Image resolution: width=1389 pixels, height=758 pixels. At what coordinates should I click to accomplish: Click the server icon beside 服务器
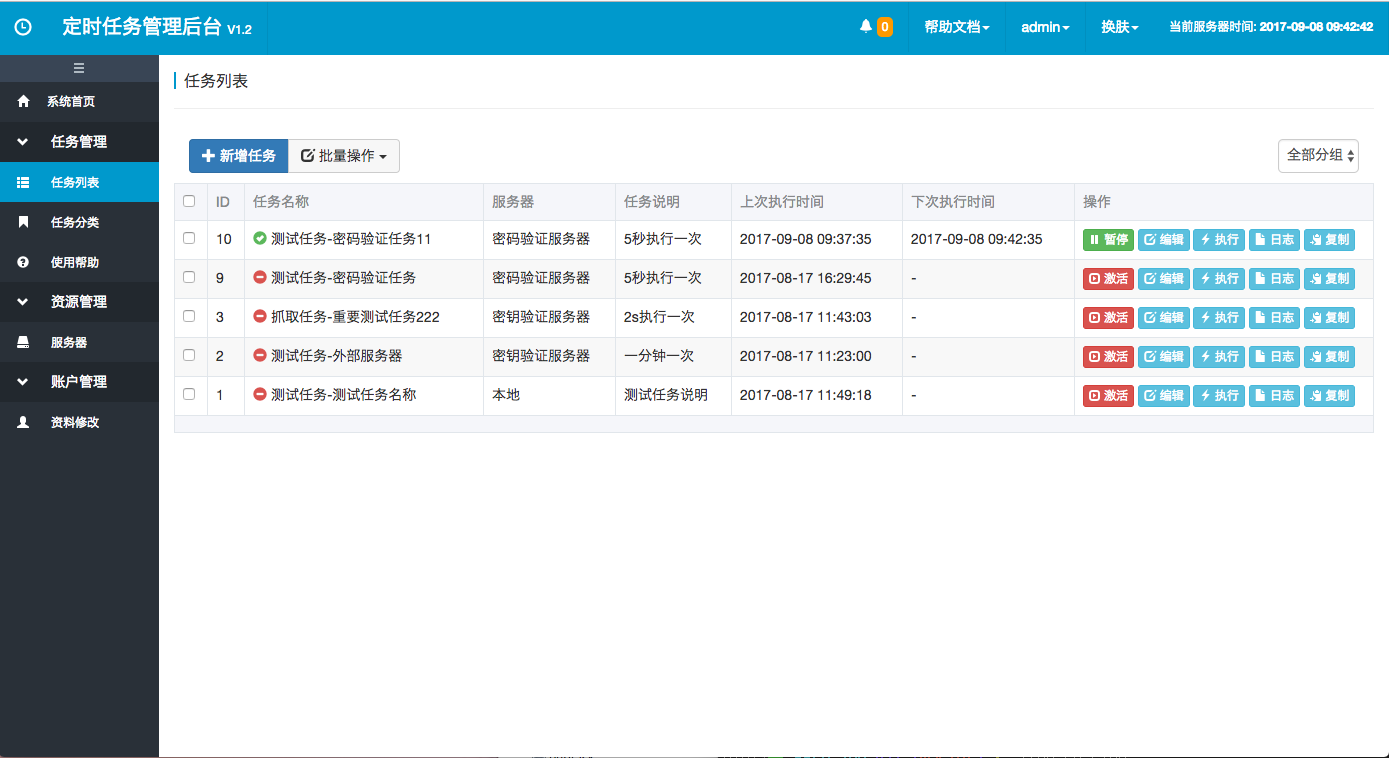click(22, 342)
